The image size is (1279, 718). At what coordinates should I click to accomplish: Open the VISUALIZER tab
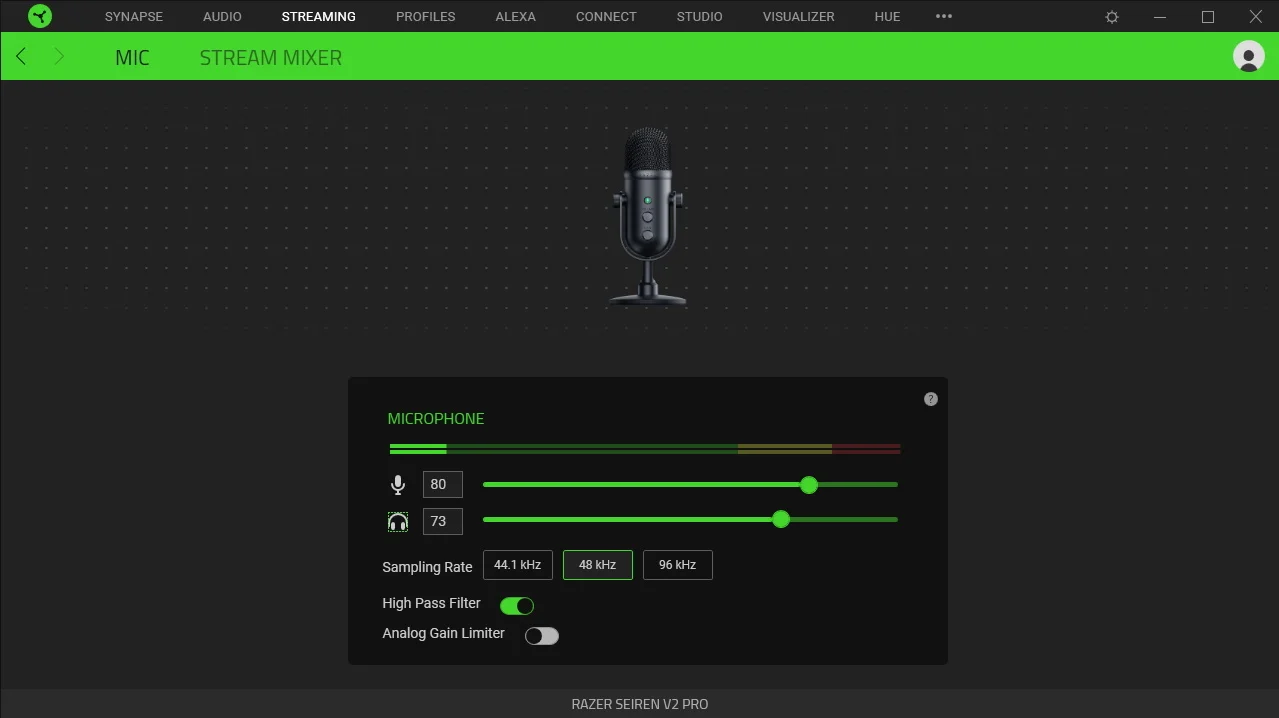pos(799,17)
